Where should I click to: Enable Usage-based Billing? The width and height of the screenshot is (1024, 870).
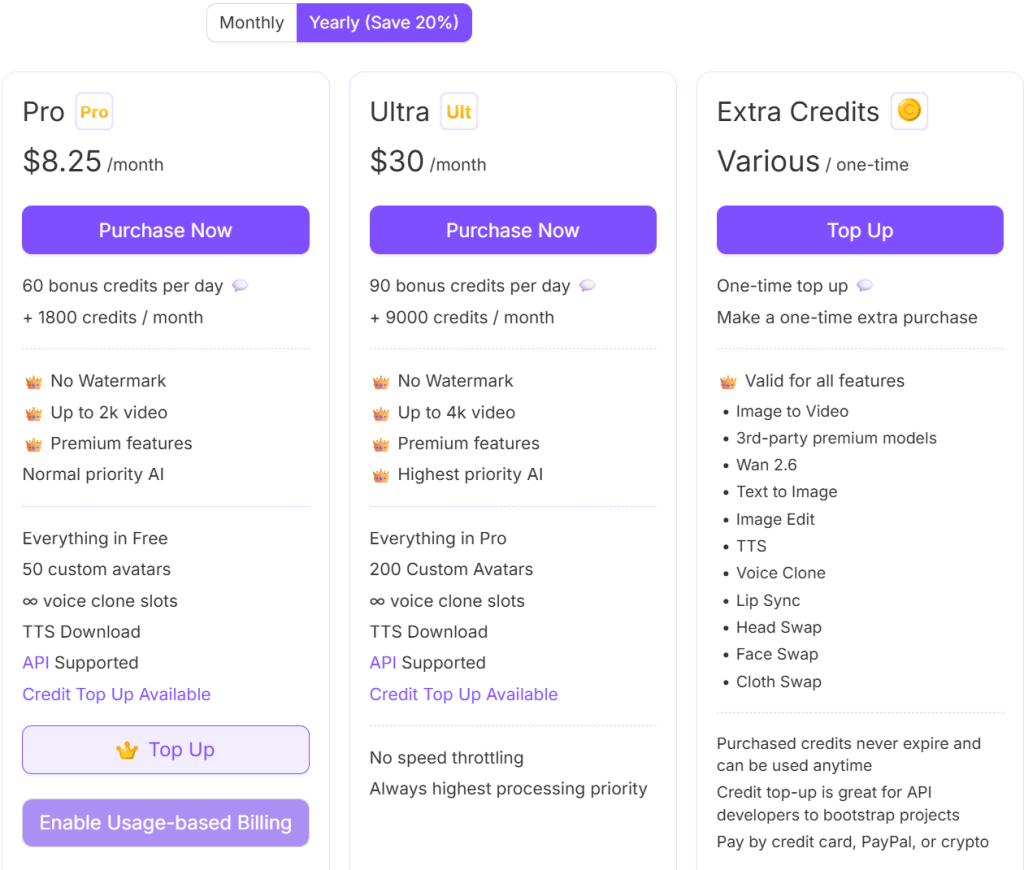[166, 823]
